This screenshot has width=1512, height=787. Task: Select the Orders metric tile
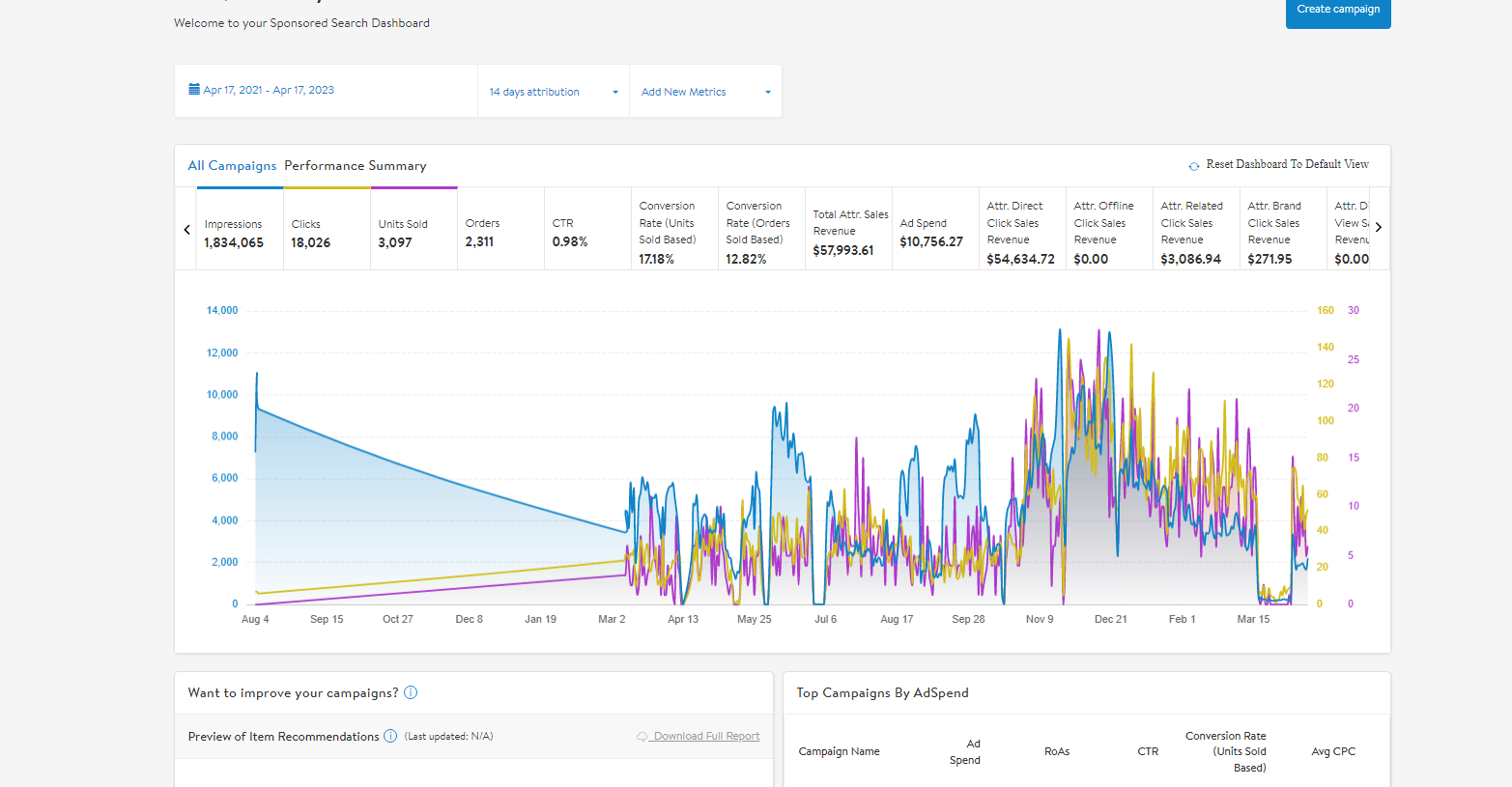point(500,229)
